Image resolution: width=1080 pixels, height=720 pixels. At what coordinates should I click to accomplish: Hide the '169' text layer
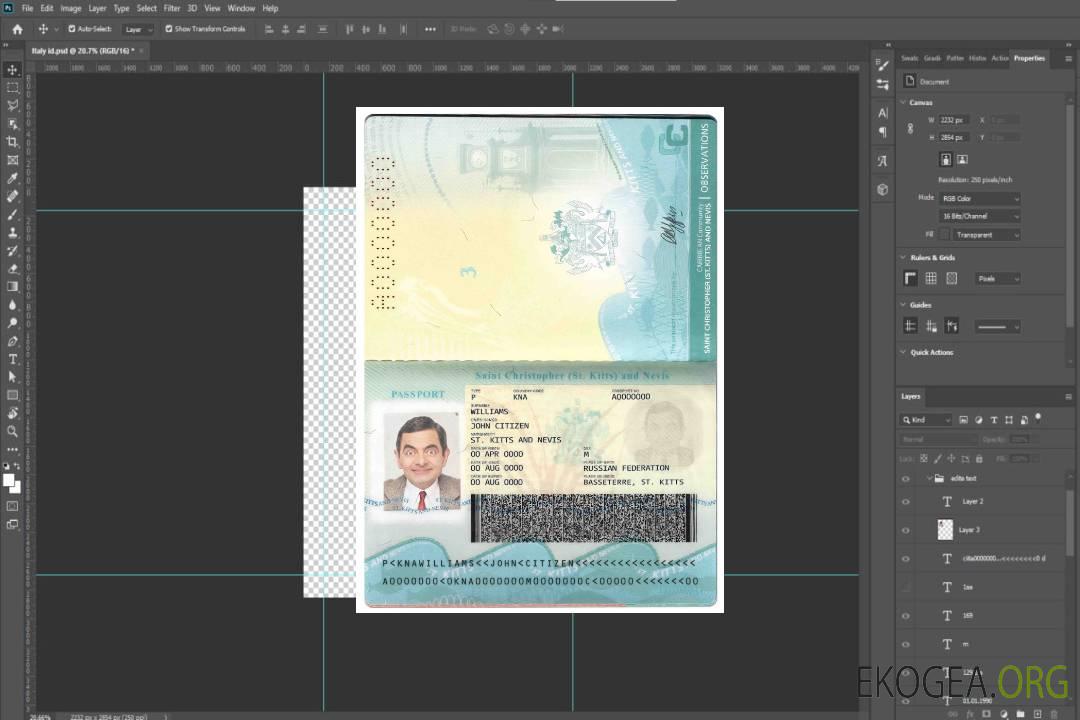pyautogui.click(x=906, y=616)
